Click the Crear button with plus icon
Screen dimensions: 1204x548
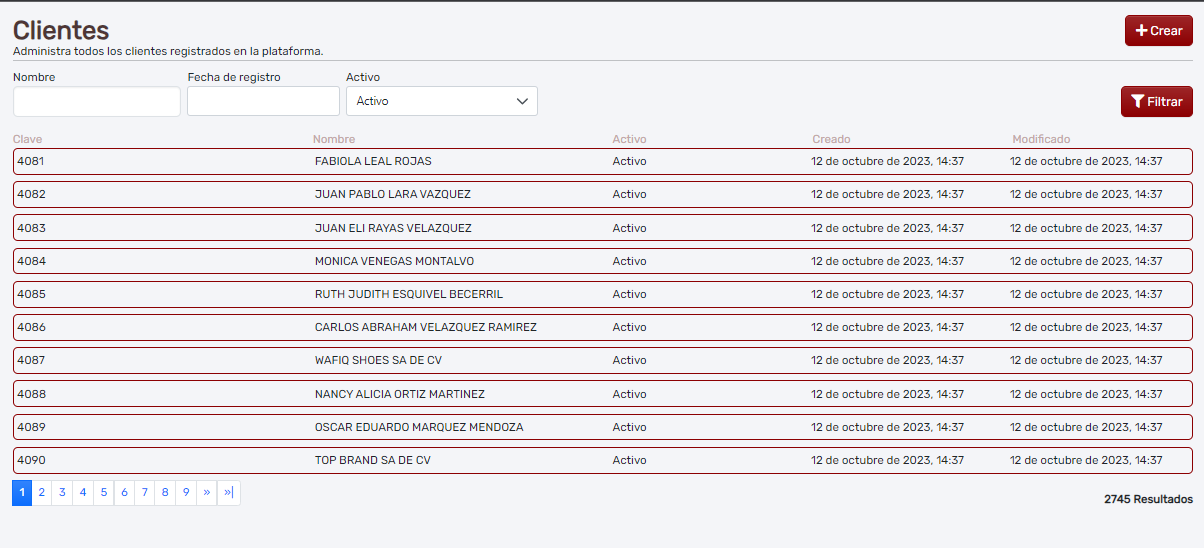(1158, 31)
